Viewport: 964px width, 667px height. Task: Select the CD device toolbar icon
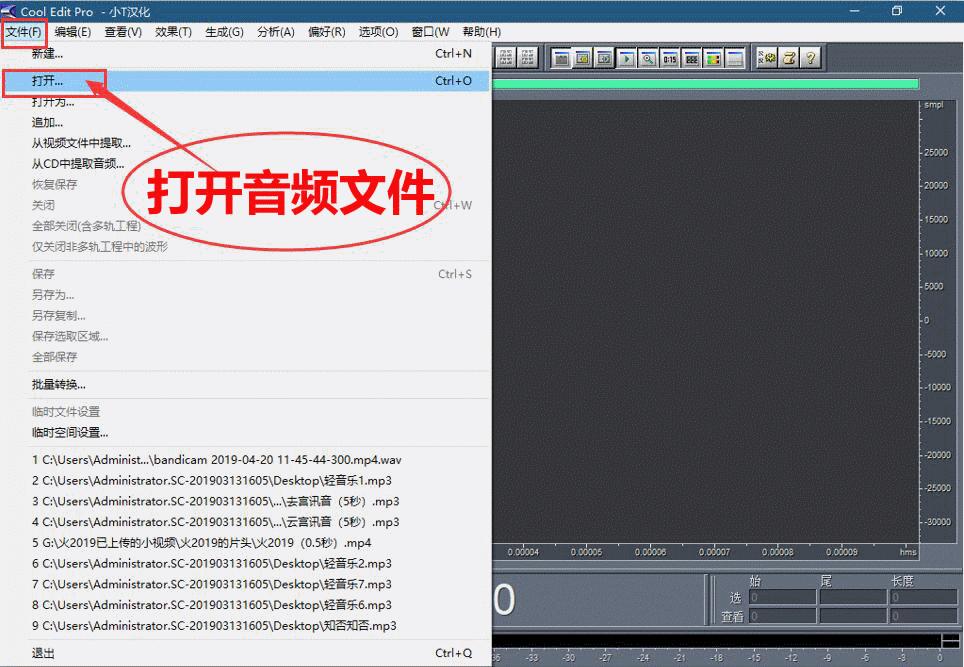pyautogui.click(x=604, y=58)
